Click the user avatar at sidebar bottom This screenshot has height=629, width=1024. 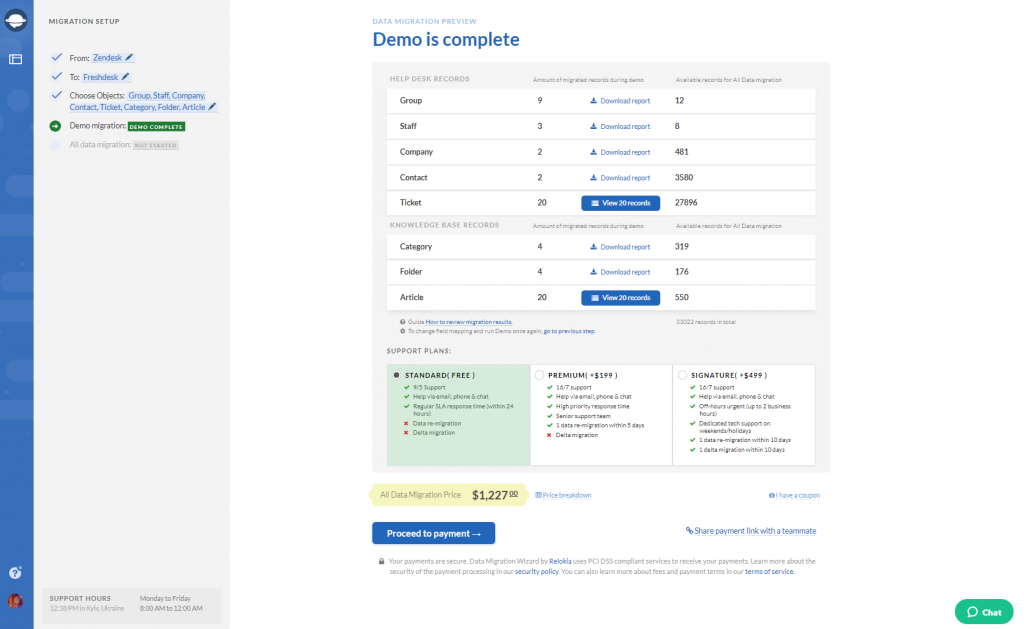15,600
